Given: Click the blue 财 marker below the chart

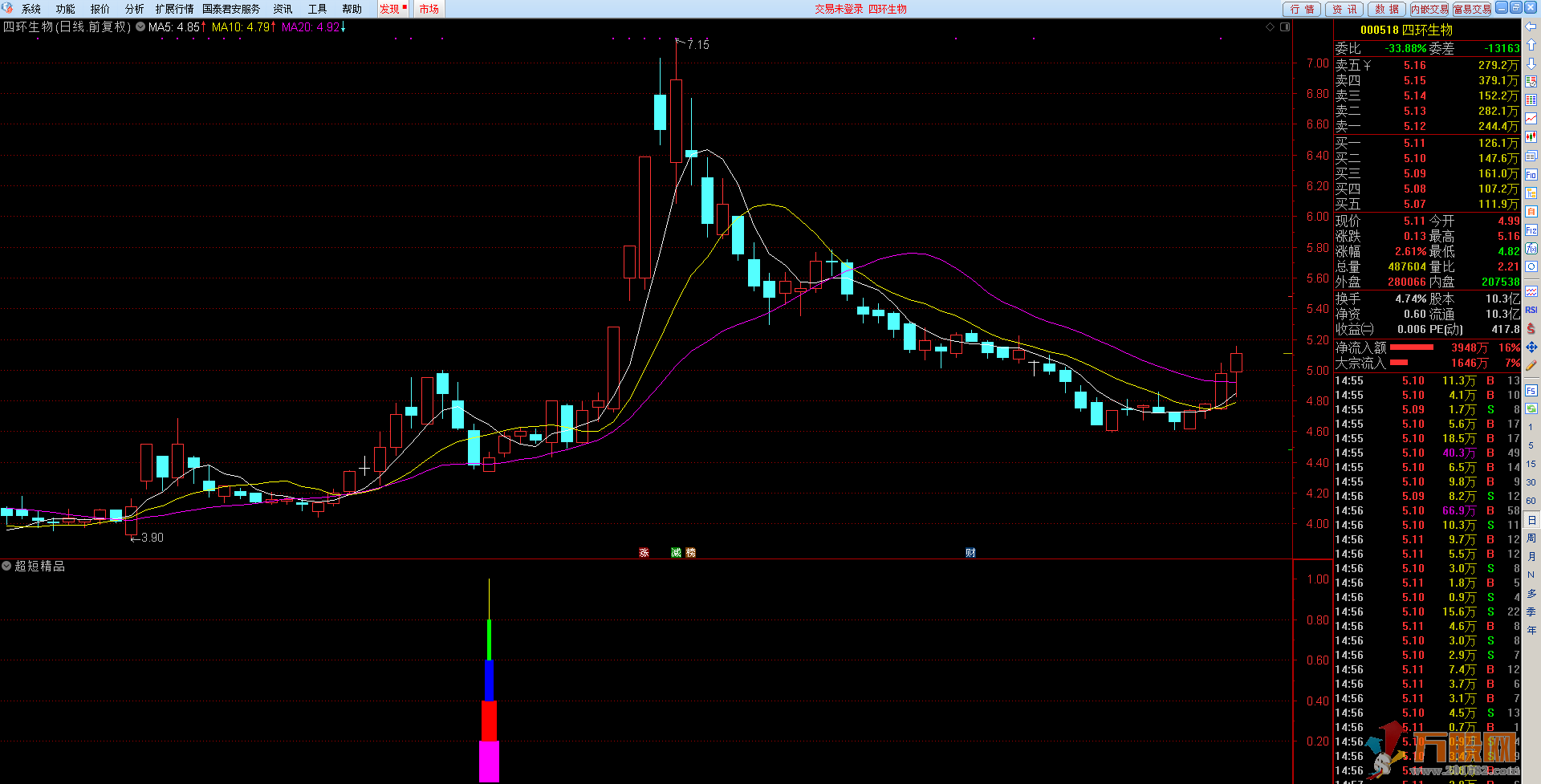Looking at the screenshot, I should click(x=970, y=553).
